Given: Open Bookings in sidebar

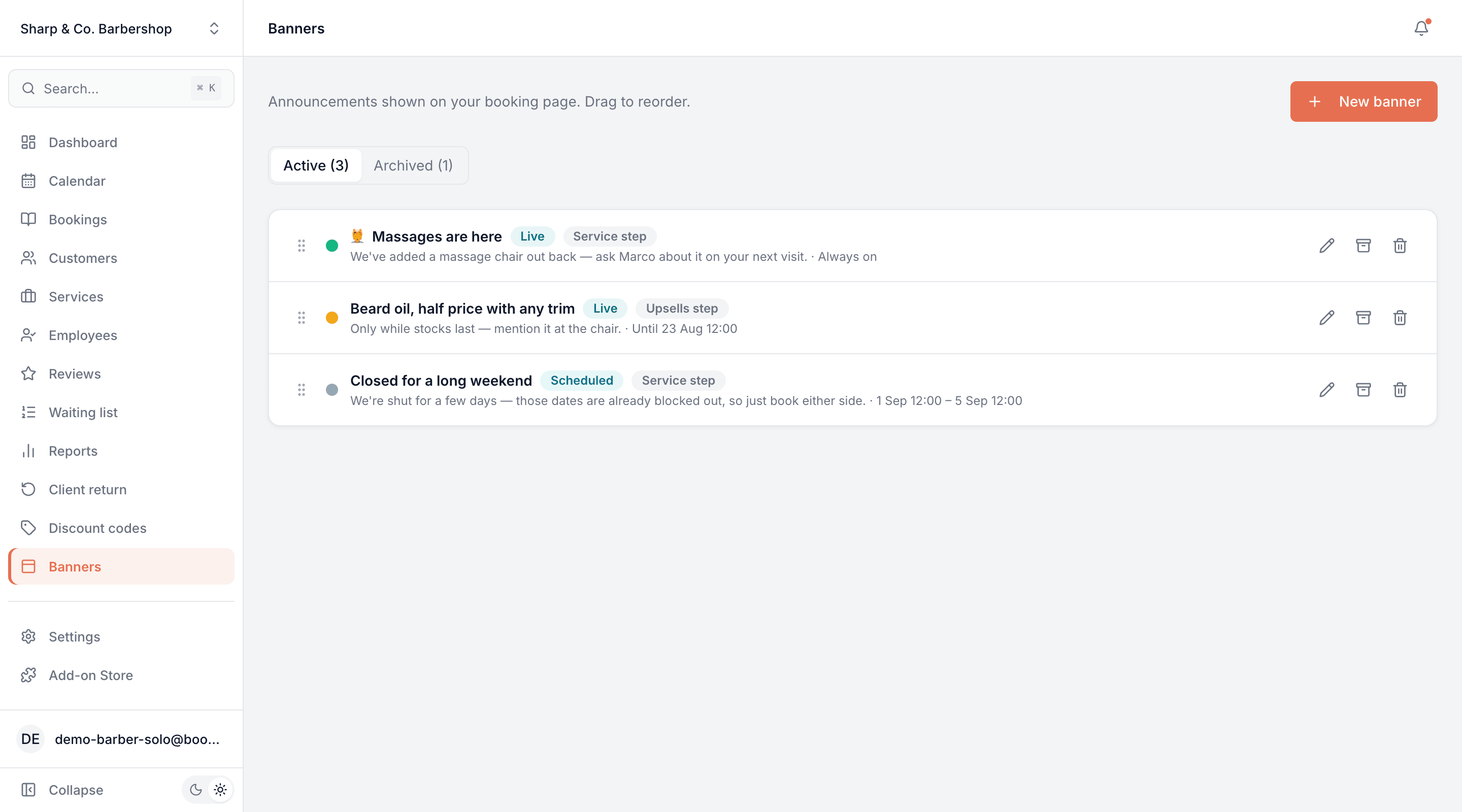Looking at the screenshot, I should [x=121, y=220].
